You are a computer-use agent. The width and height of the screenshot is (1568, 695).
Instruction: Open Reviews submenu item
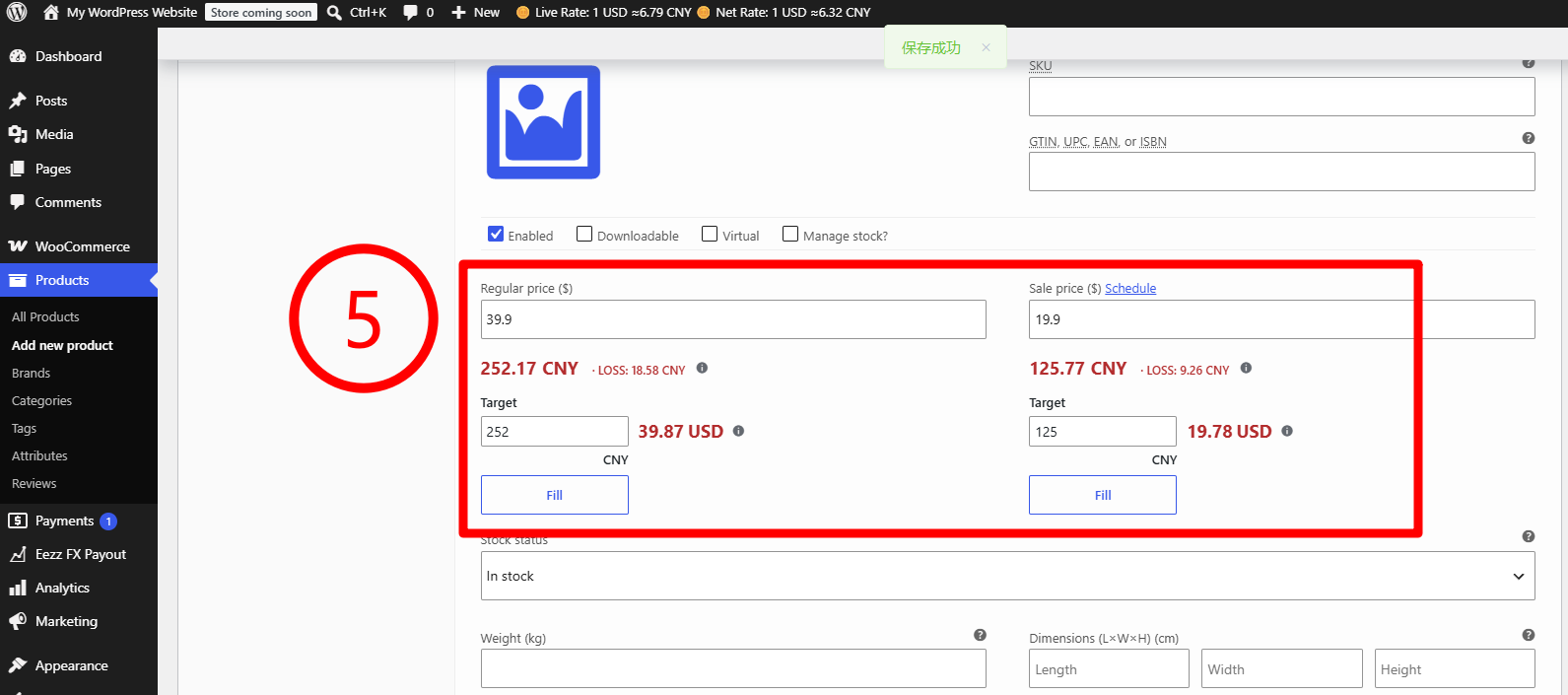pyautogui.click(x=34, y=483)
